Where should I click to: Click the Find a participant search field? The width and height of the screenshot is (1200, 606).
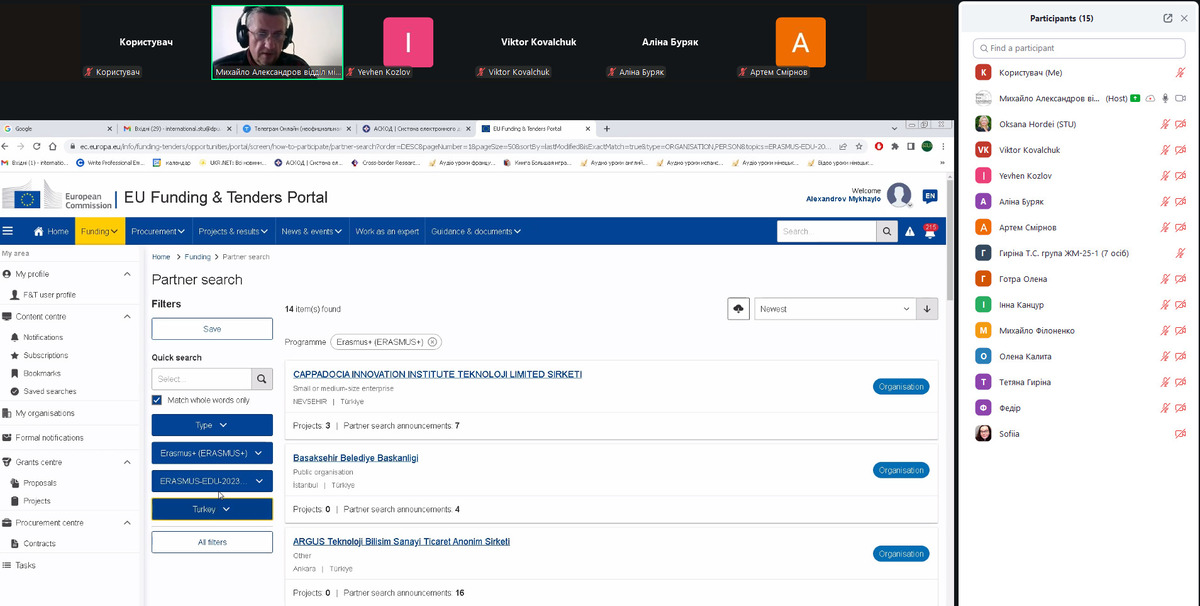(1080, 48)
